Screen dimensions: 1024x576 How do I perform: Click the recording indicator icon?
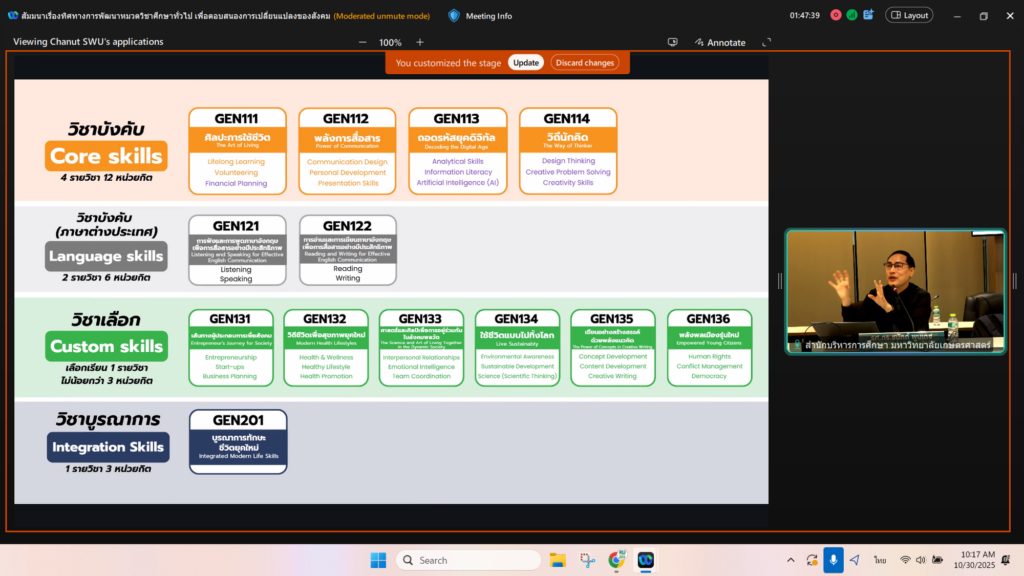pyautogui.click(x=836, y=15)
